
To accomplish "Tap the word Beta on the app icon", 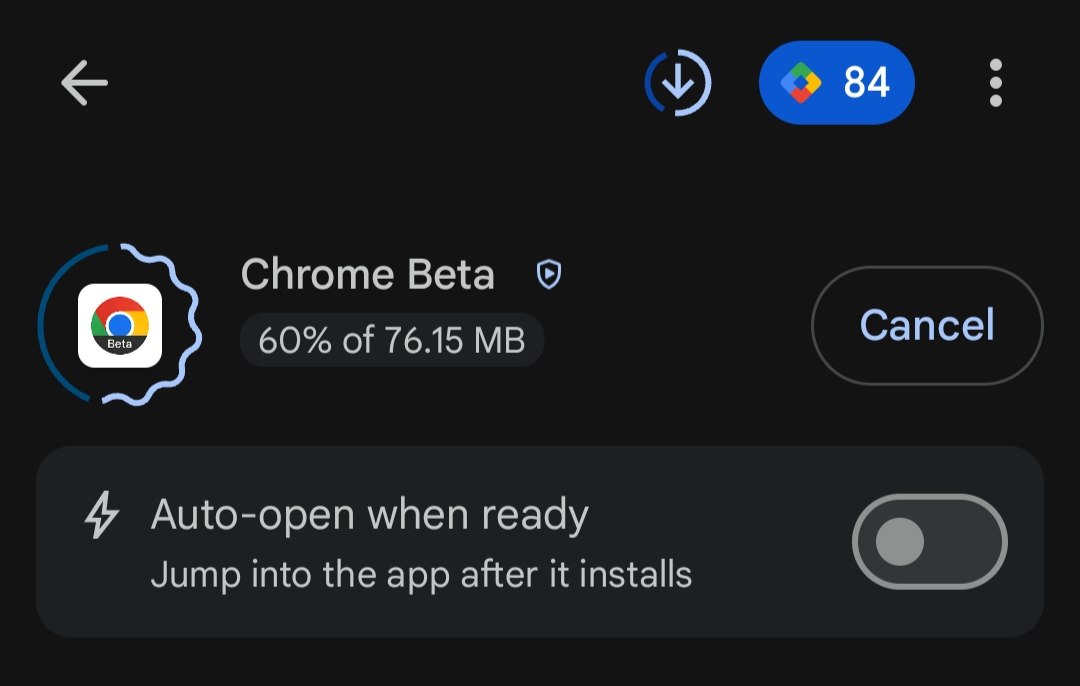I will (120, 345).
